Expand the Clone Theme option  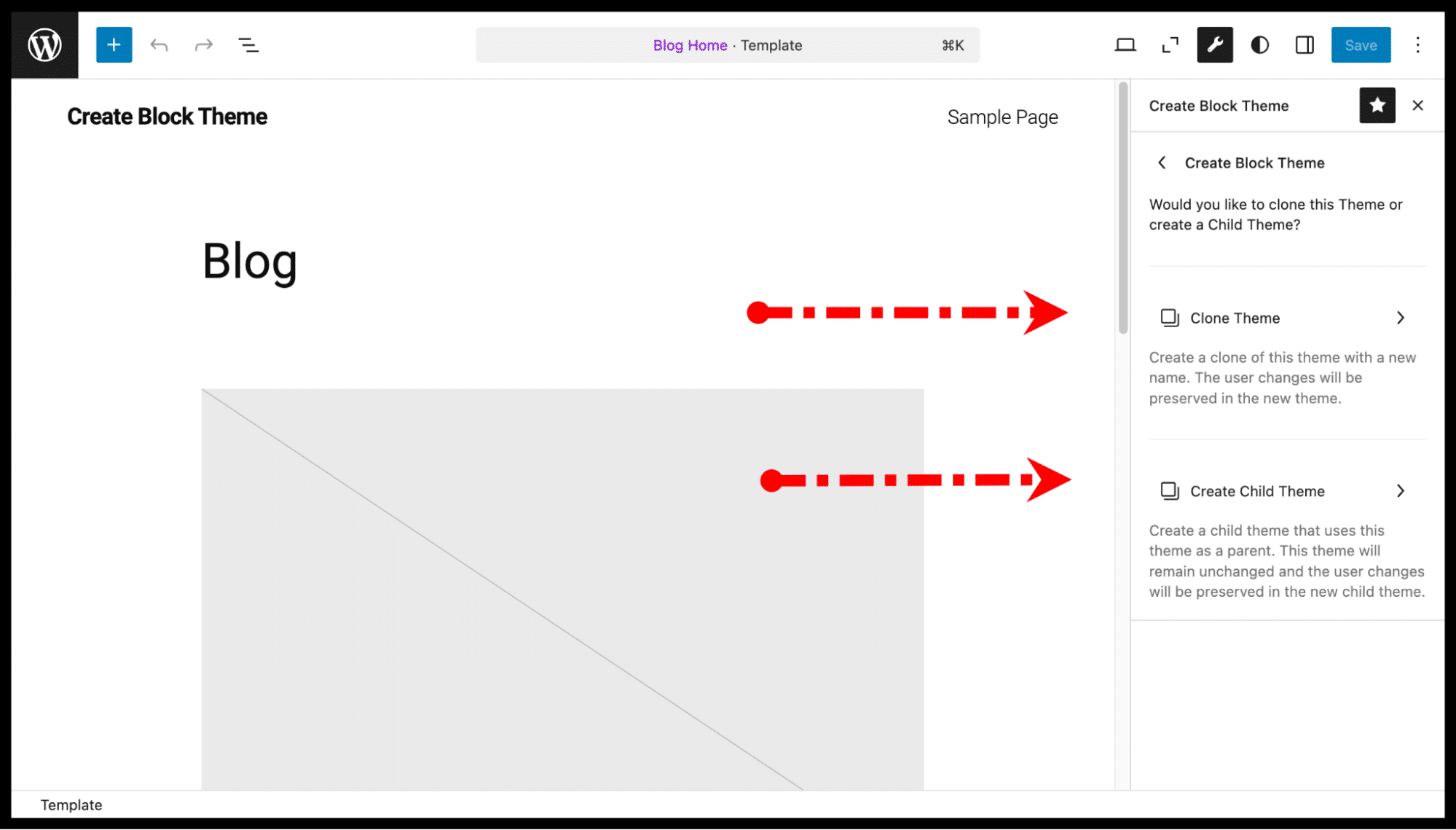coord(1285,317)
